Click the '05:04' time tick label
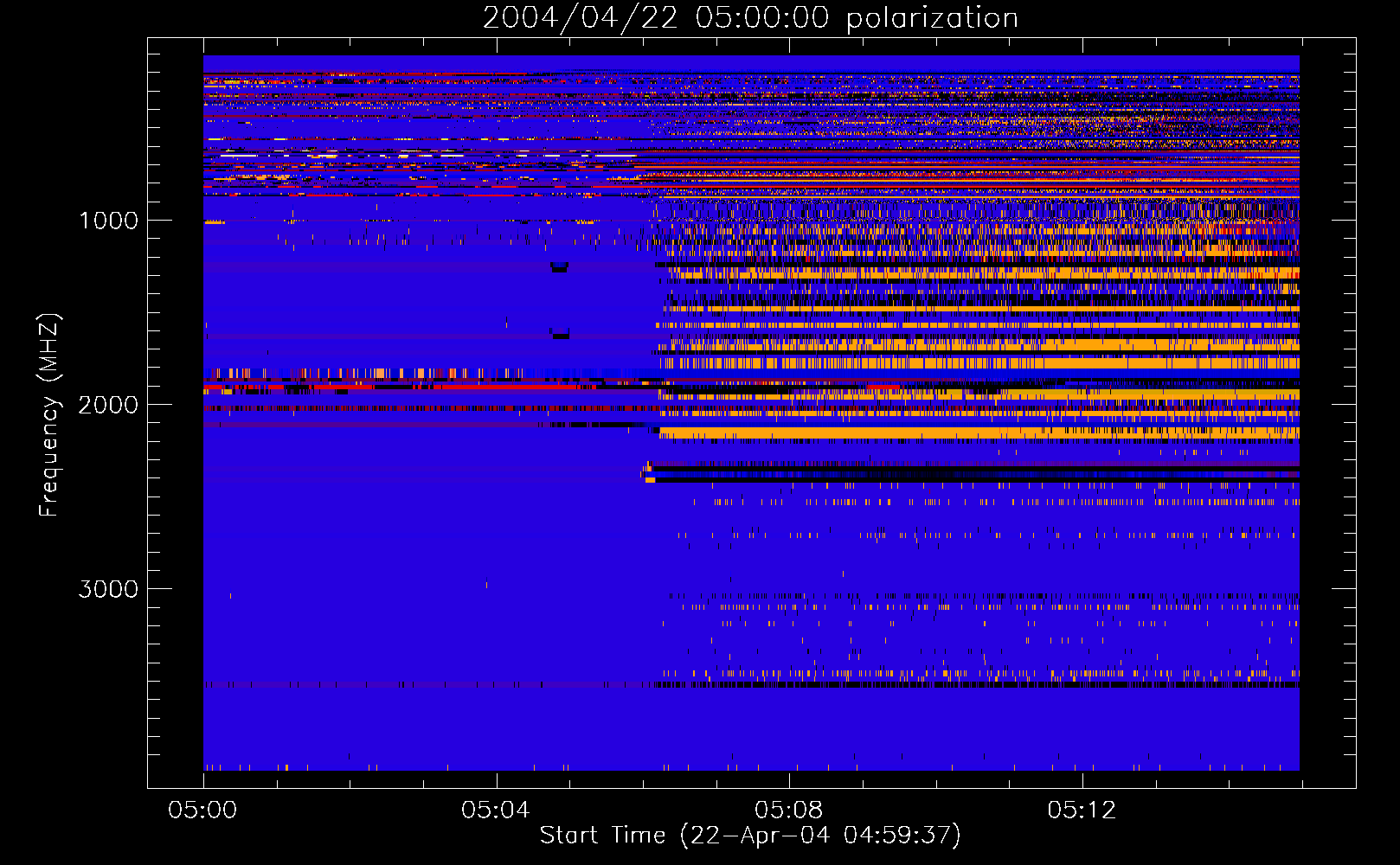The width and height of the screenshot is (1400, 865). 495,810
